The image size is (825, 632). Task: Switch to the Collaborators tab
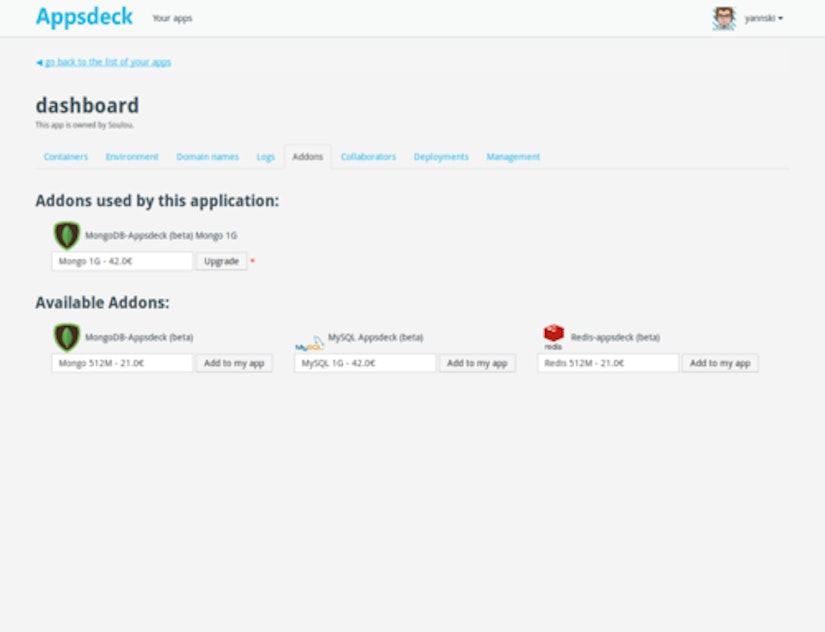click(x=368, y=157)
